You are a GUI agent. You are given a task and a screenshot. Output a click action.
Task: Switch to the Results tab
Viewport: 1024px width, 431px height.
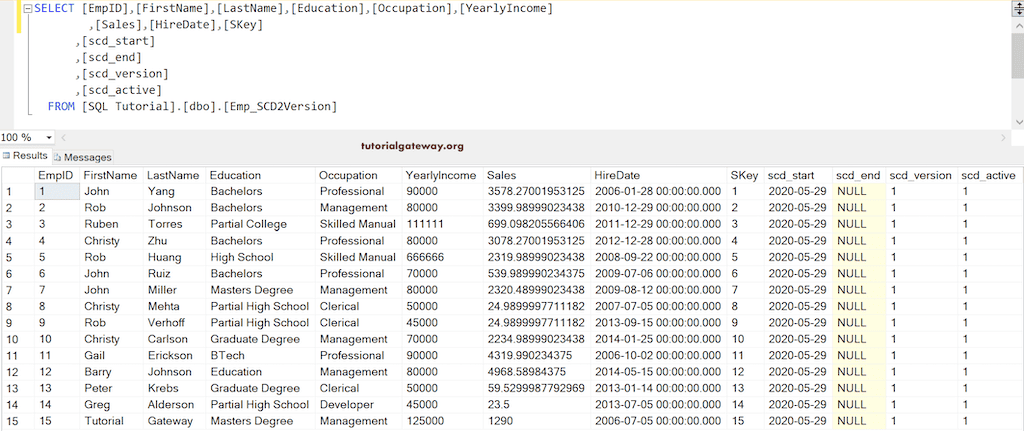click(x=25, y=155)
